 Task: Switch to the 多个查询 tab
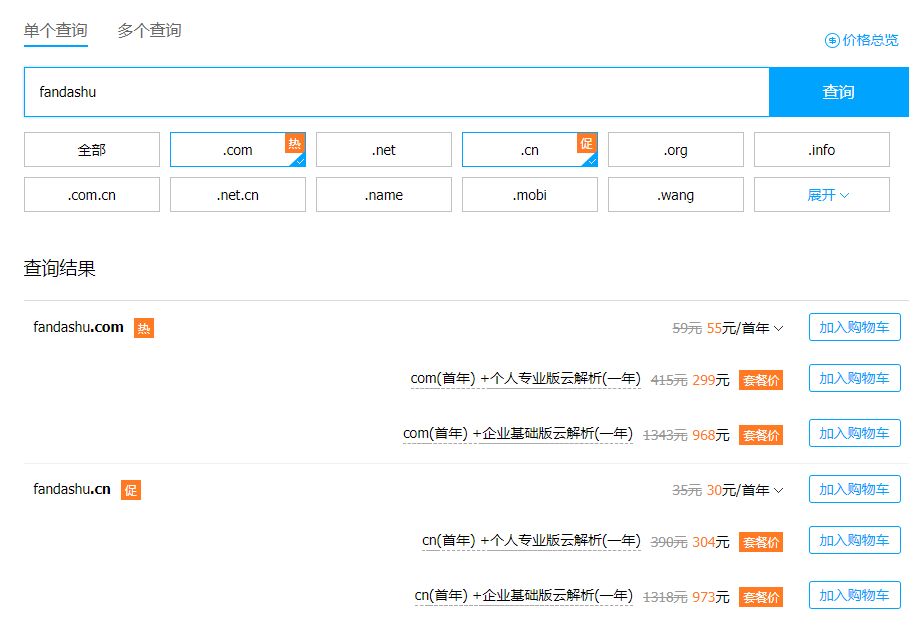pyautogui.click(x=150, y=30)
